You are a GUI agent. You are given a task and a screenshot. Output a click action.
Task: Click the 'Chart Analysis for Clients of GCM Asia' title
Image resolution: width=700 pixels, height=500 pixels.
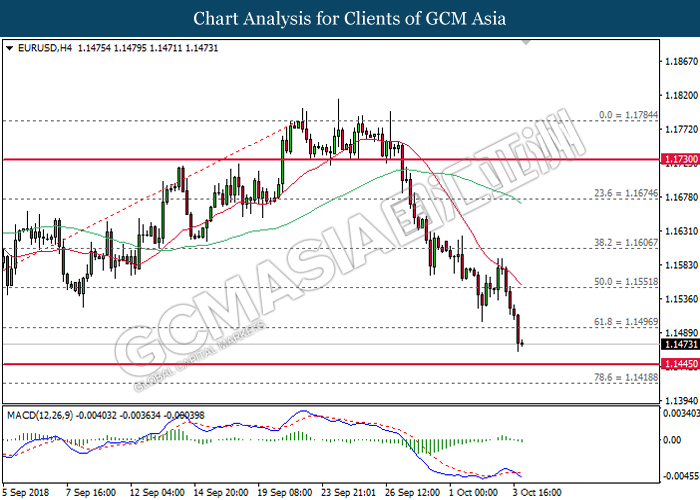[x=350, y=19]
